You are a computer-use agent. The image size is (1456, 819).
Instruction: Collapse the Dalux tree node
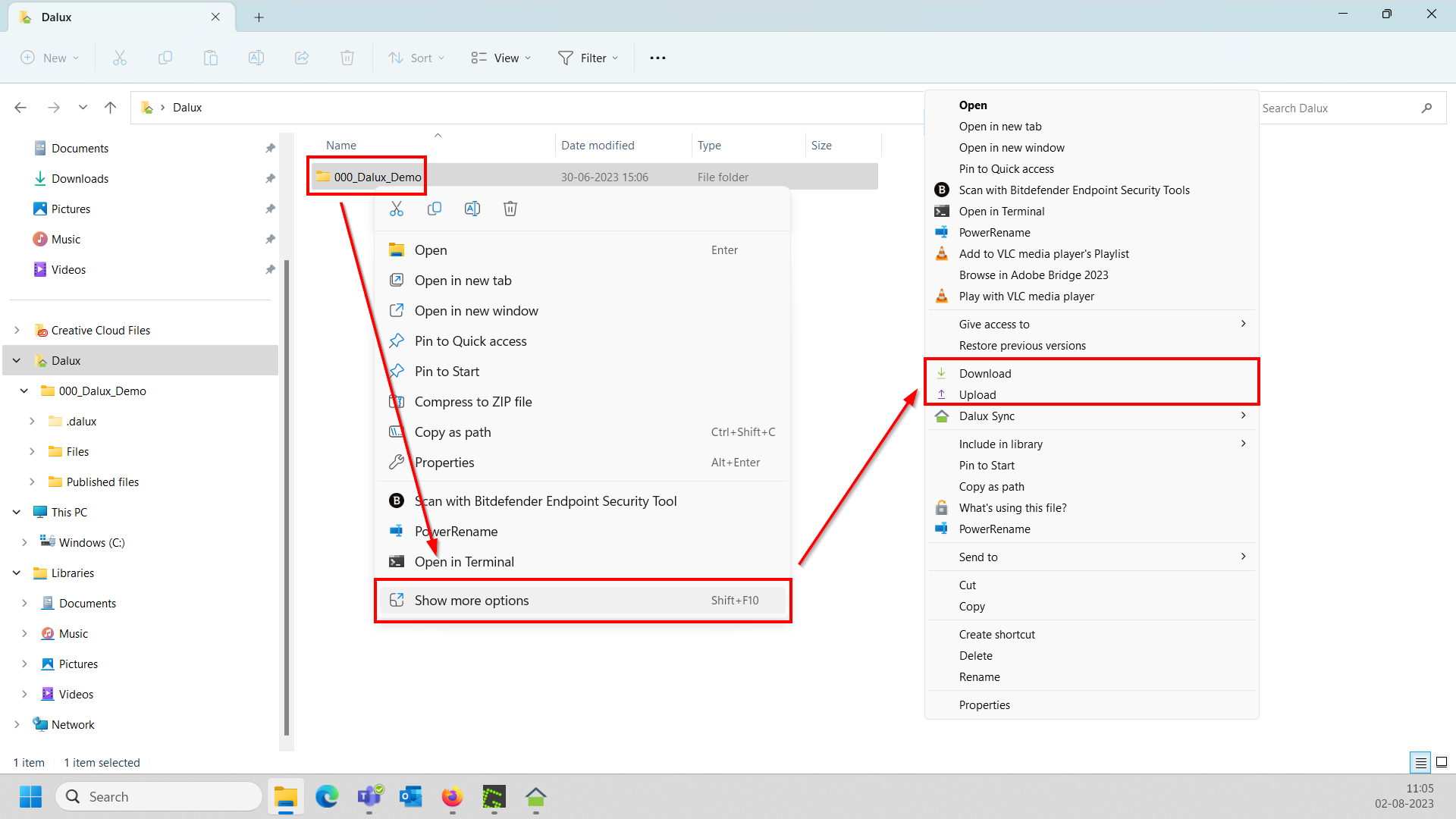tap(17, 361)
